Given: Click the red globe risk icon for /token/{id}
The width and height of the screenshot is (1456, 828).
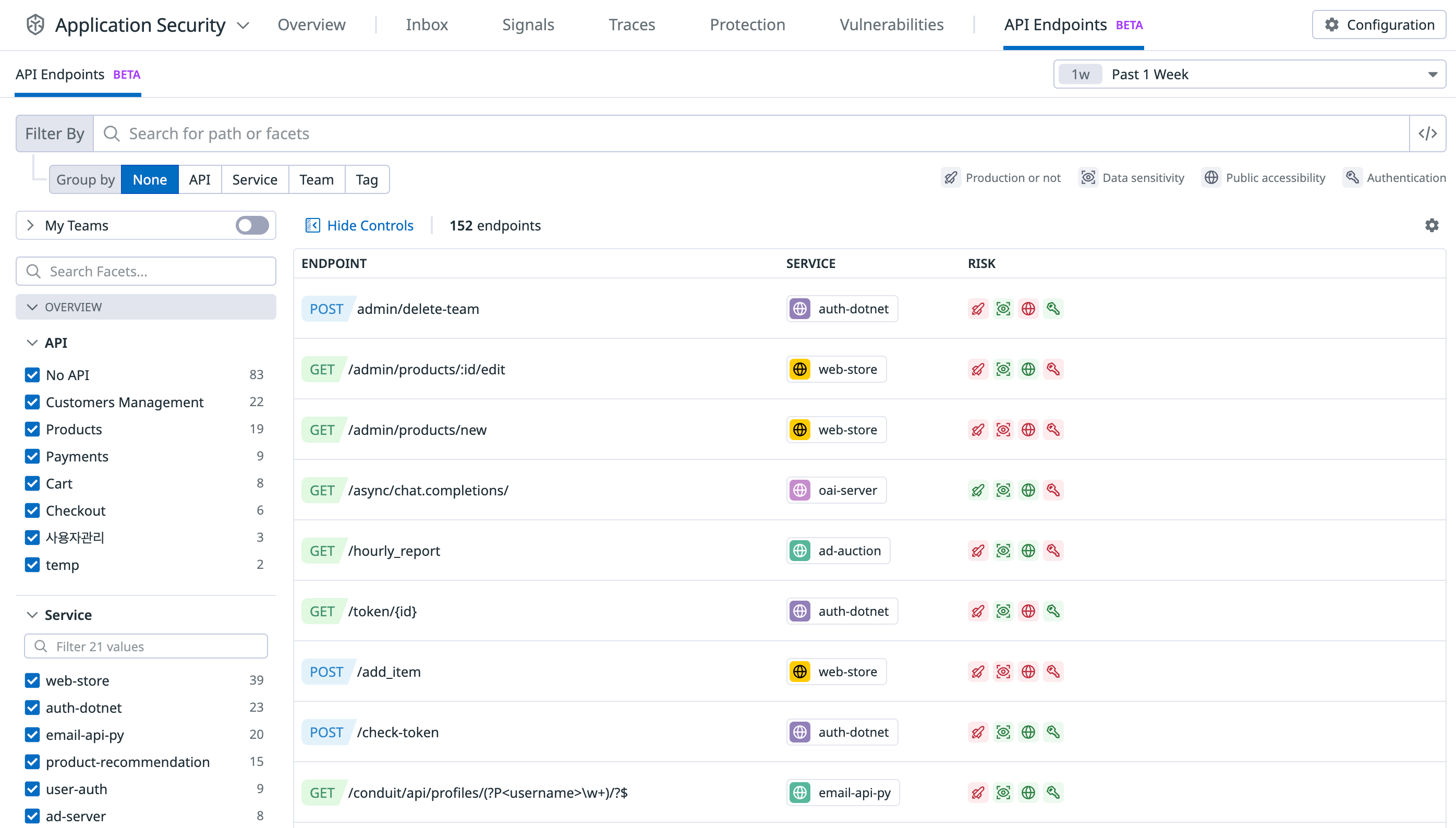Looking at the screenshot, I should point(1028,611).
